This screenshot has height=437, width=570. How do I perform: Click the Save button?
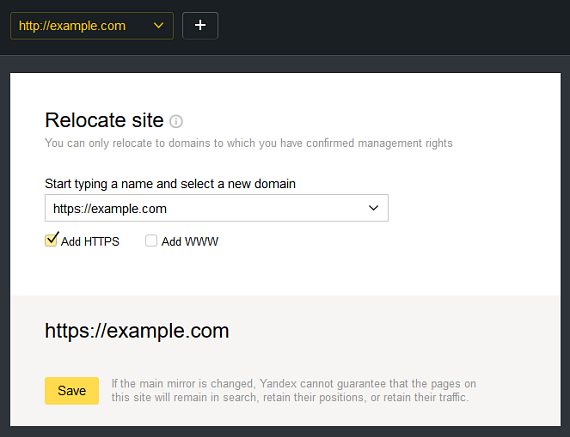tap(72, 391)
